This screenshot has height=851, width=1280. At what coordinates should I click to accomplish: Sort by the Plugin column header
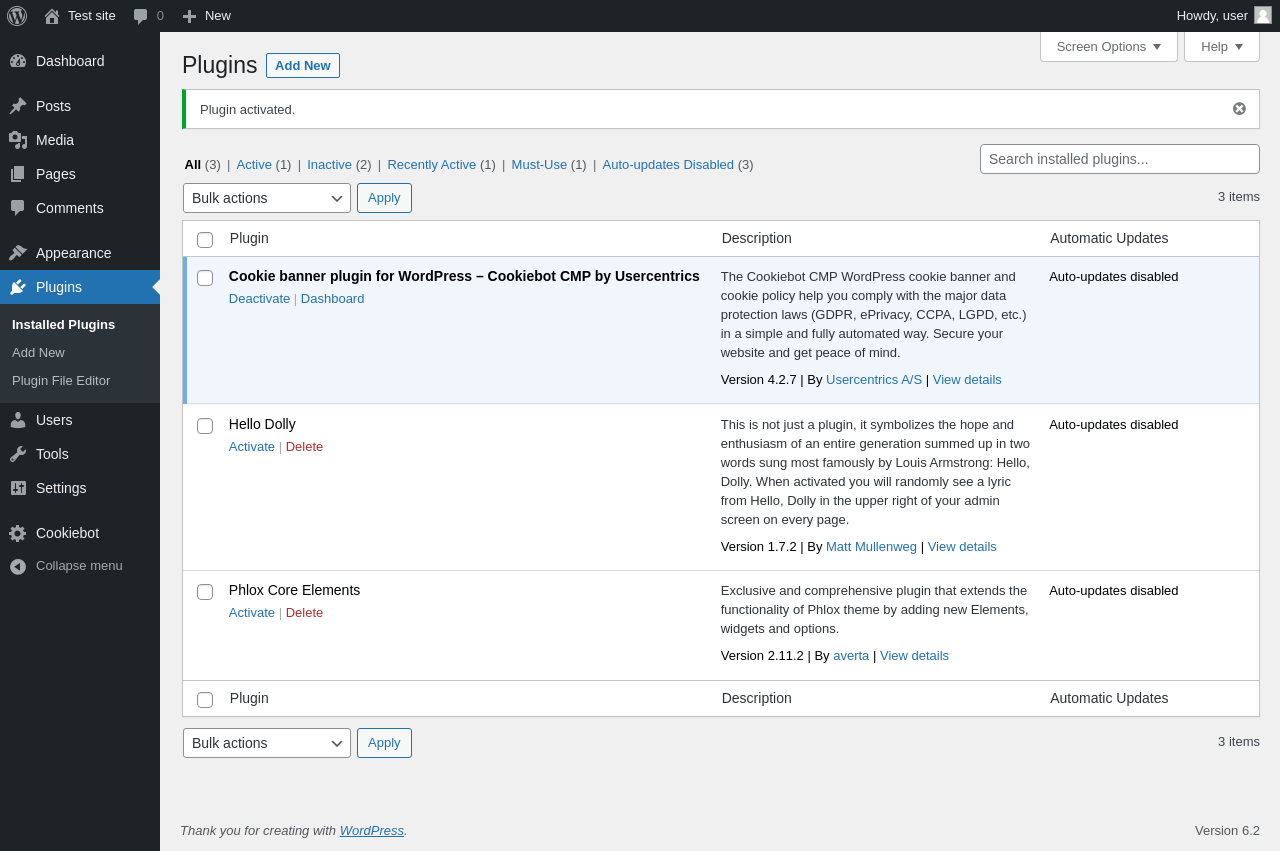coord(249,238)
